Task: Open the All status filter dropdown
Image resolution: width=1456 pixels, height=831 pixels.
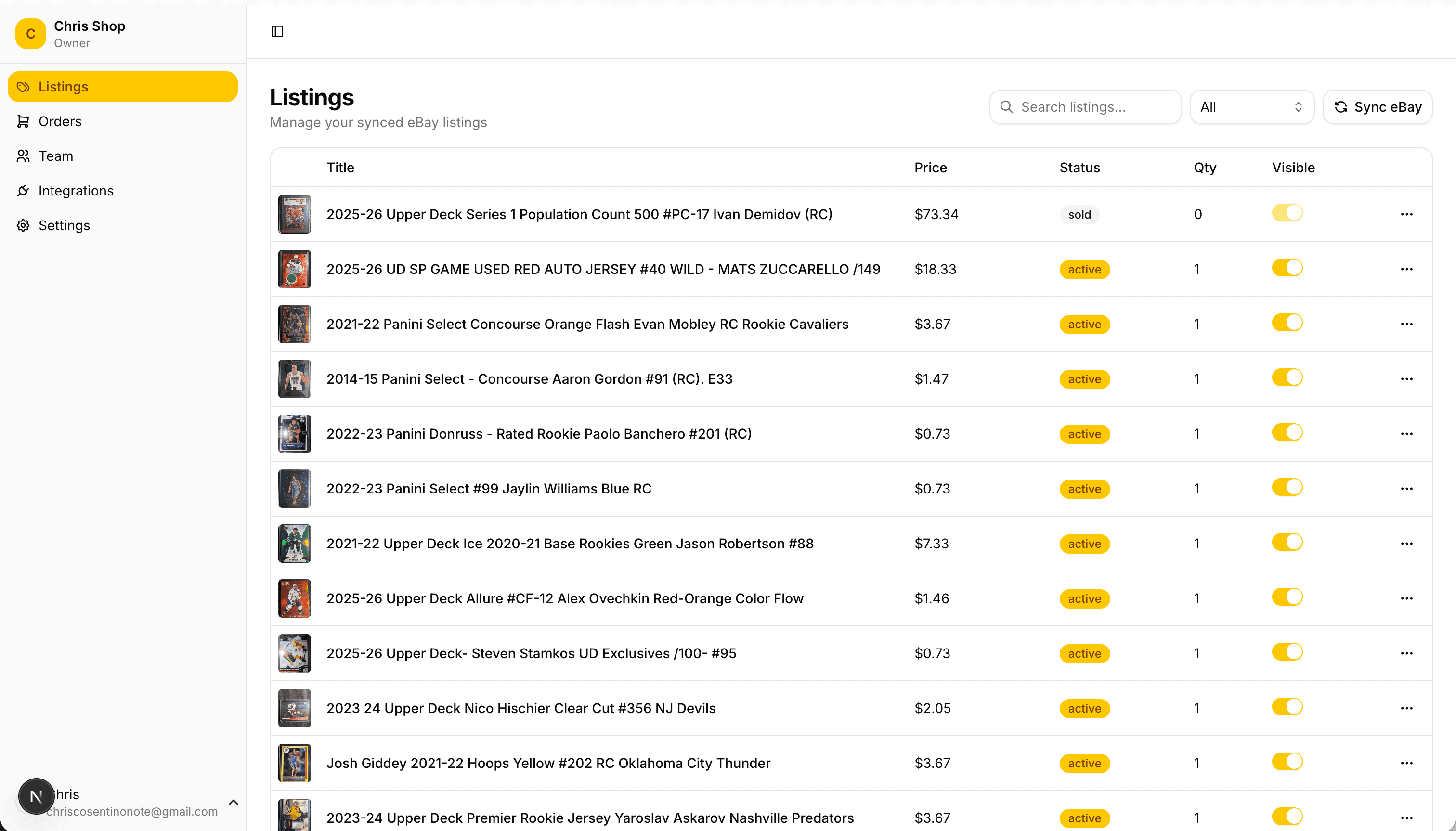Action: click(x=1251, y=107)
